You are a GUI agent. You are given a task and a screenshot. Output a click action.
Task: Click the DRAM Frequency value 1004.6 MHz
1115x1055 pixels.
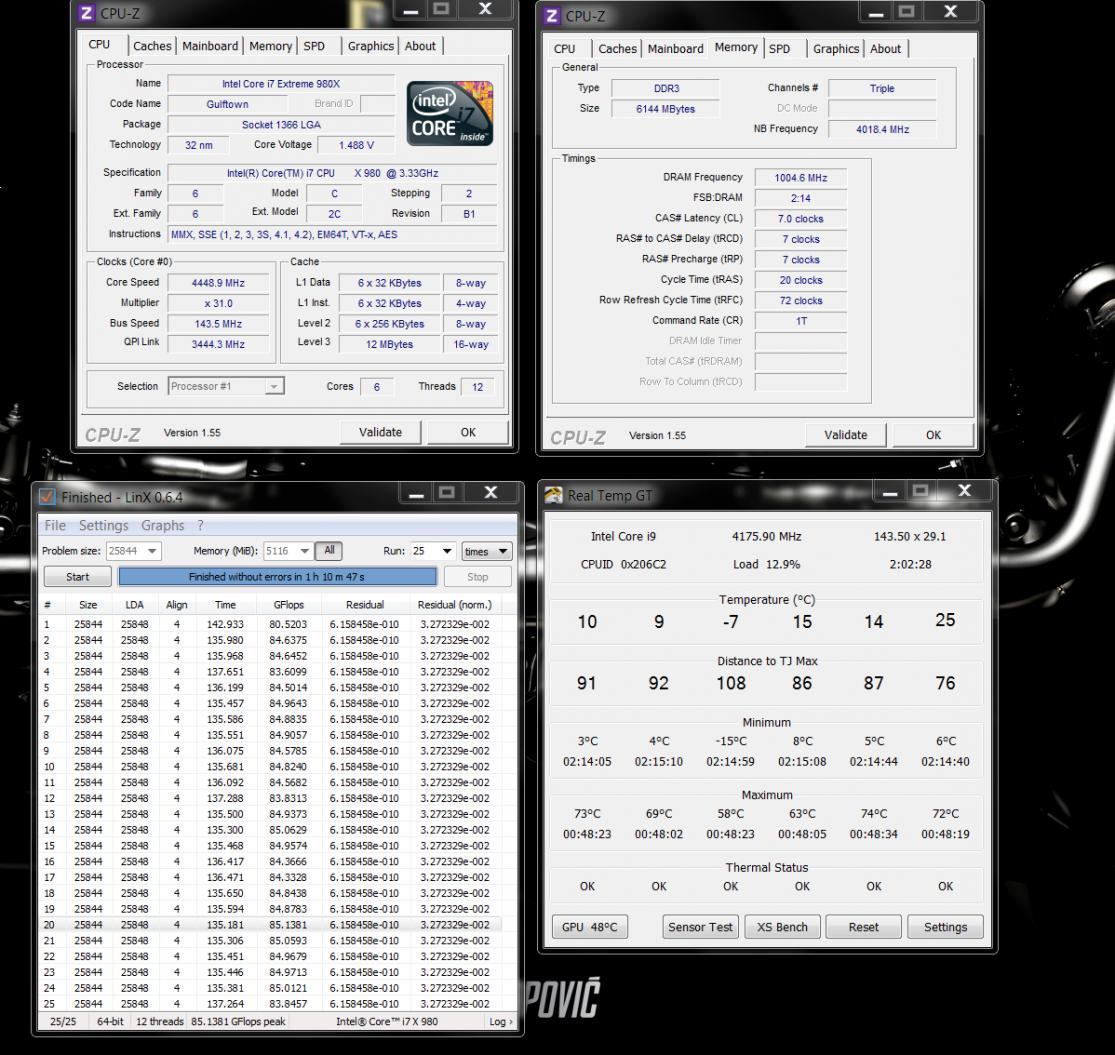point(801,178)
